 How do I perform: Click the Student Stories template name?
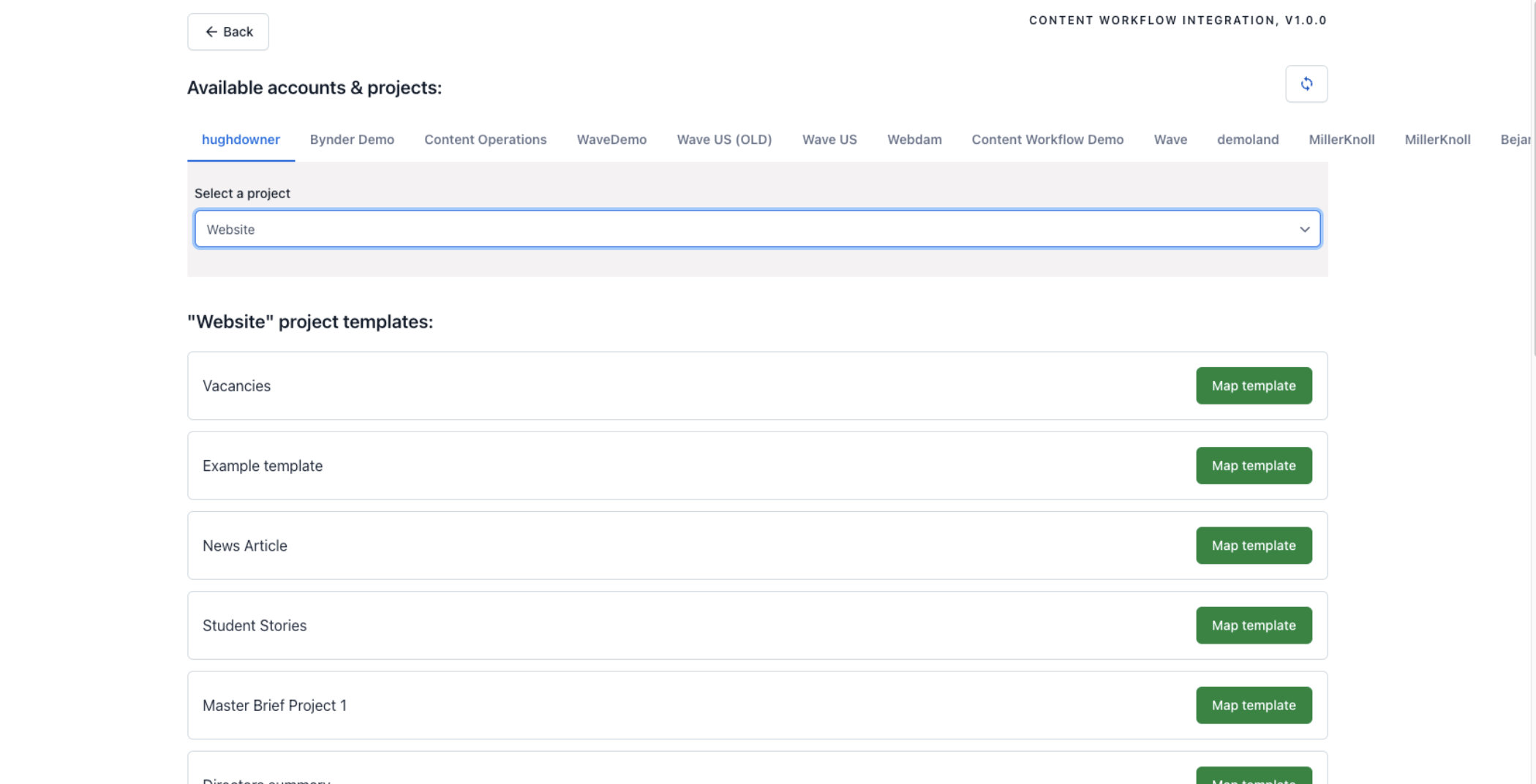(x=255, y=625)
